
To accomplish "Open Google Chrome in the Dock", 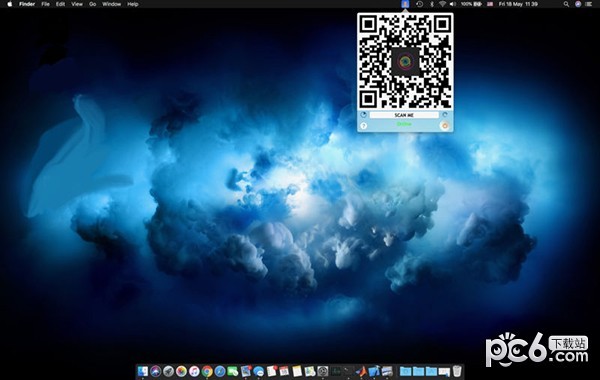I will pyautogui.click(x=207, y=371).
